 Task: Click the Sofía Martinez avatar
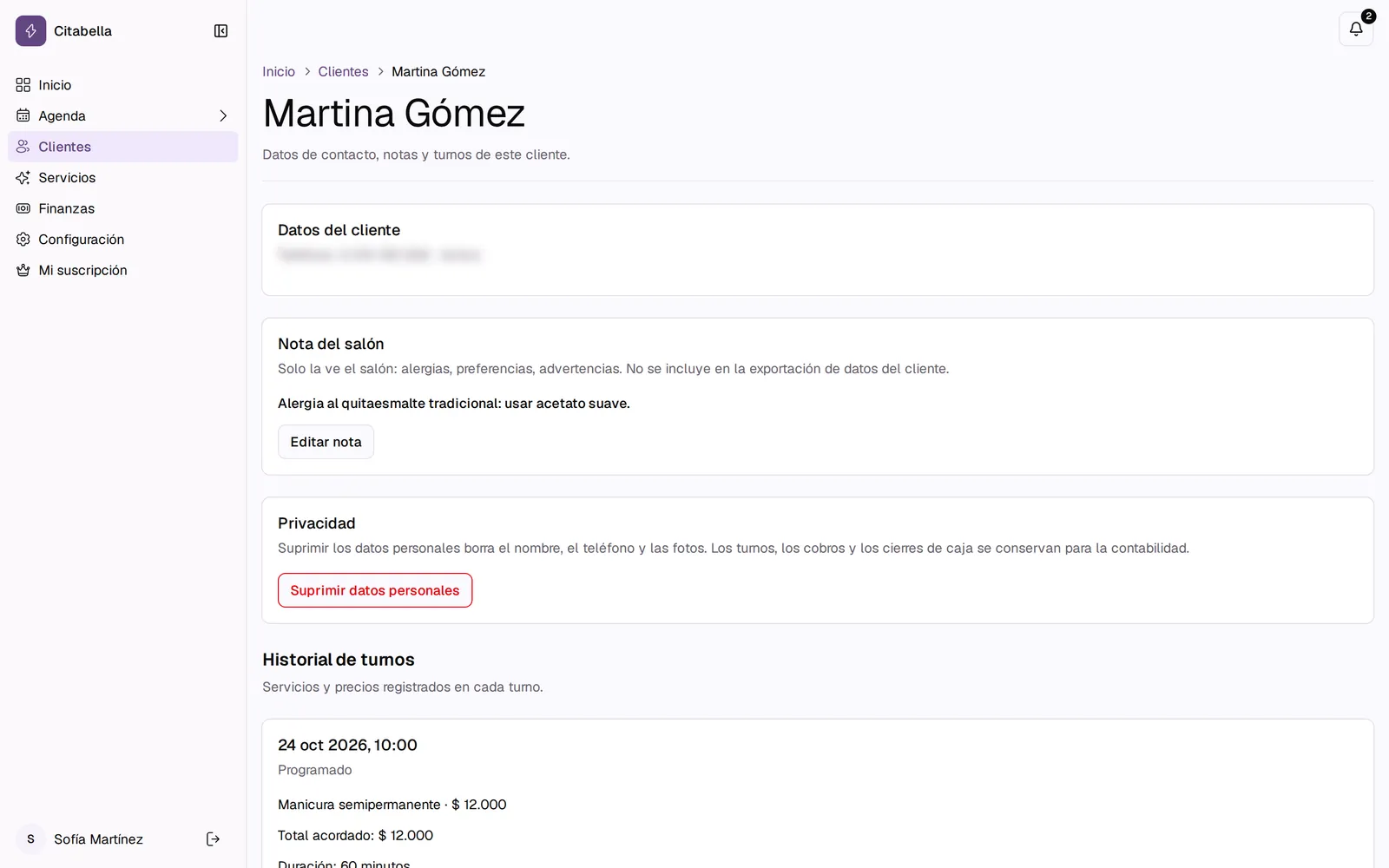click(x=31, y=838)
